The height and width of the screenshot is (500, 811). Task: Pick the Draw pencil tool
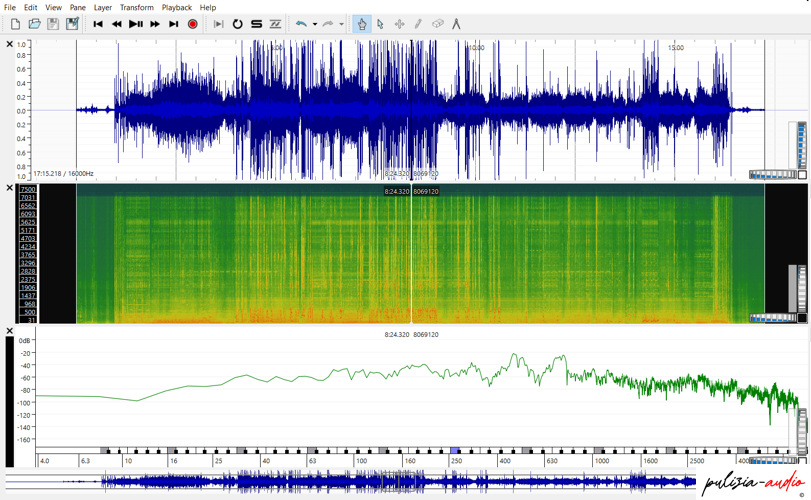(x=418, y=24)
